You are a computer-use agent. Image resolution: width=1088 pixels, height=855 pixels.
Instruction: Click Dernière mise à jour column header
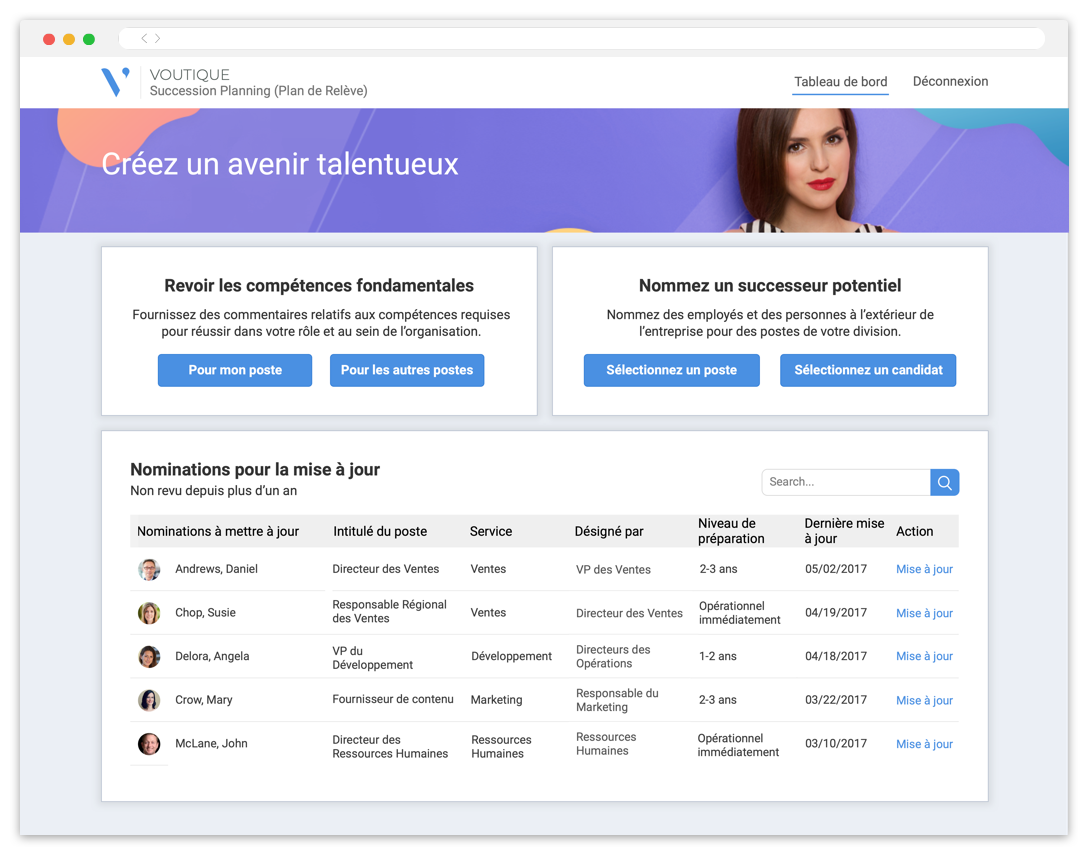[844, 531]
